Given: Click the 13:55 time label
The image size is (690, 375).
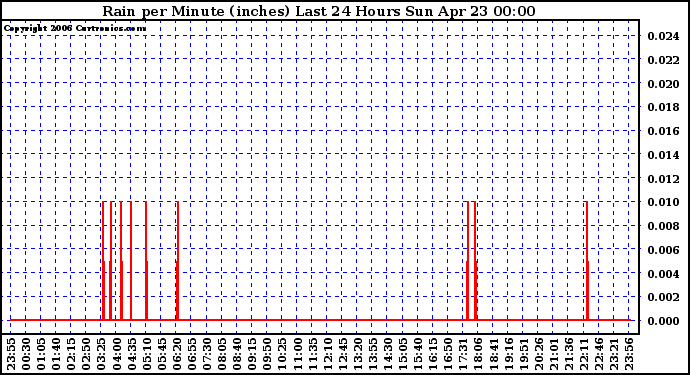Looking at the screenshot, I should [373, 354].
